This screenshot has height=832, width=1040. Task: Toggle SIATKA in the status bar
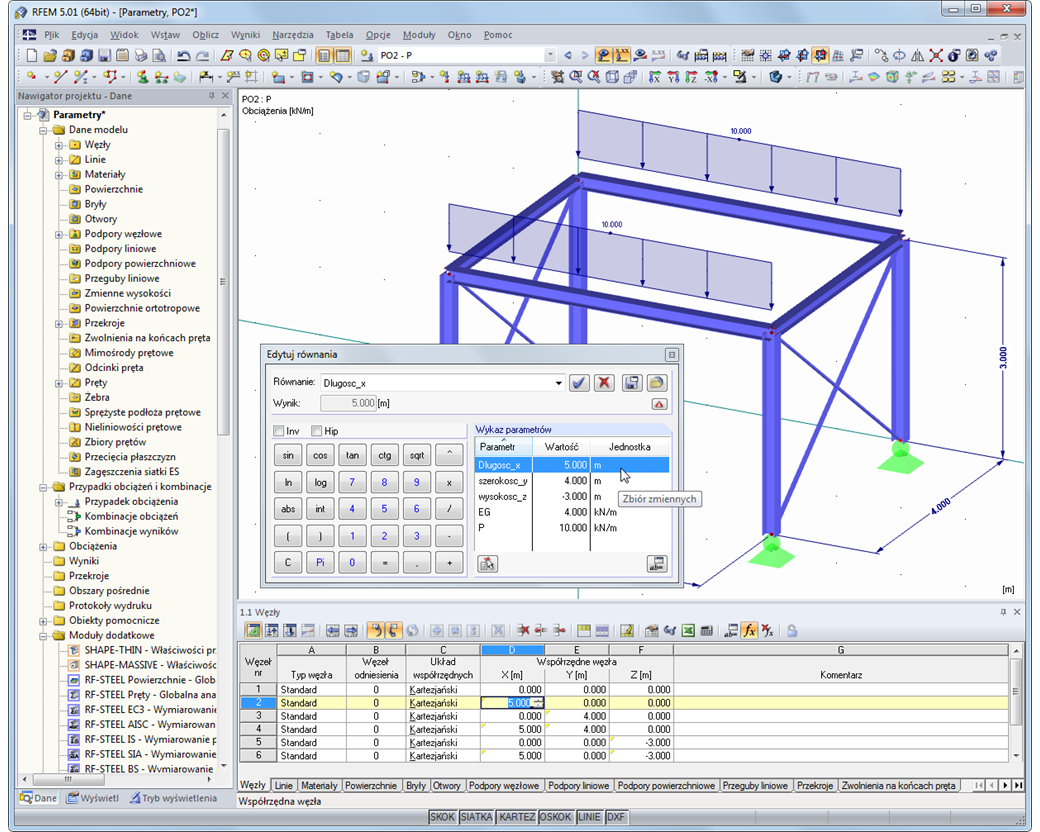[x=475, y=818]
